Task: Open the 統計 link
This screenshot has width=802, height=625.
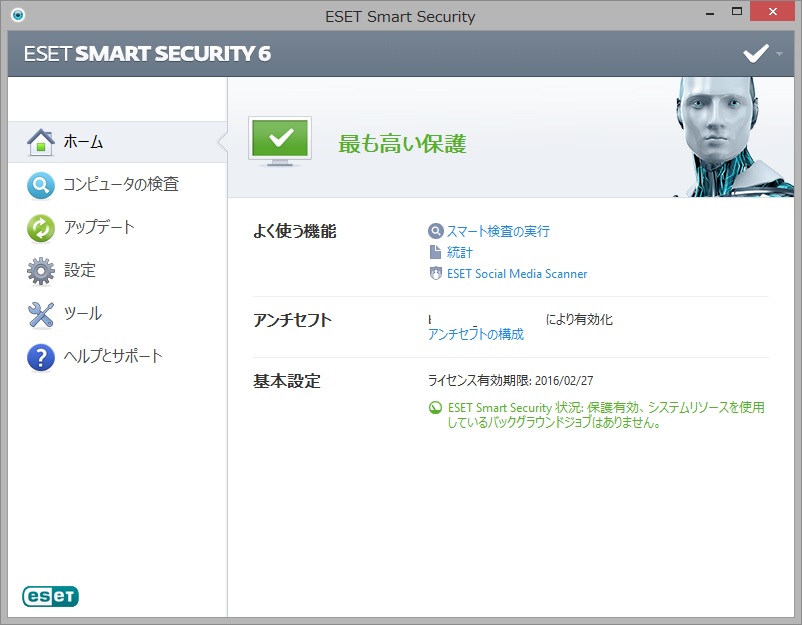Action: [x=460, y=252]
